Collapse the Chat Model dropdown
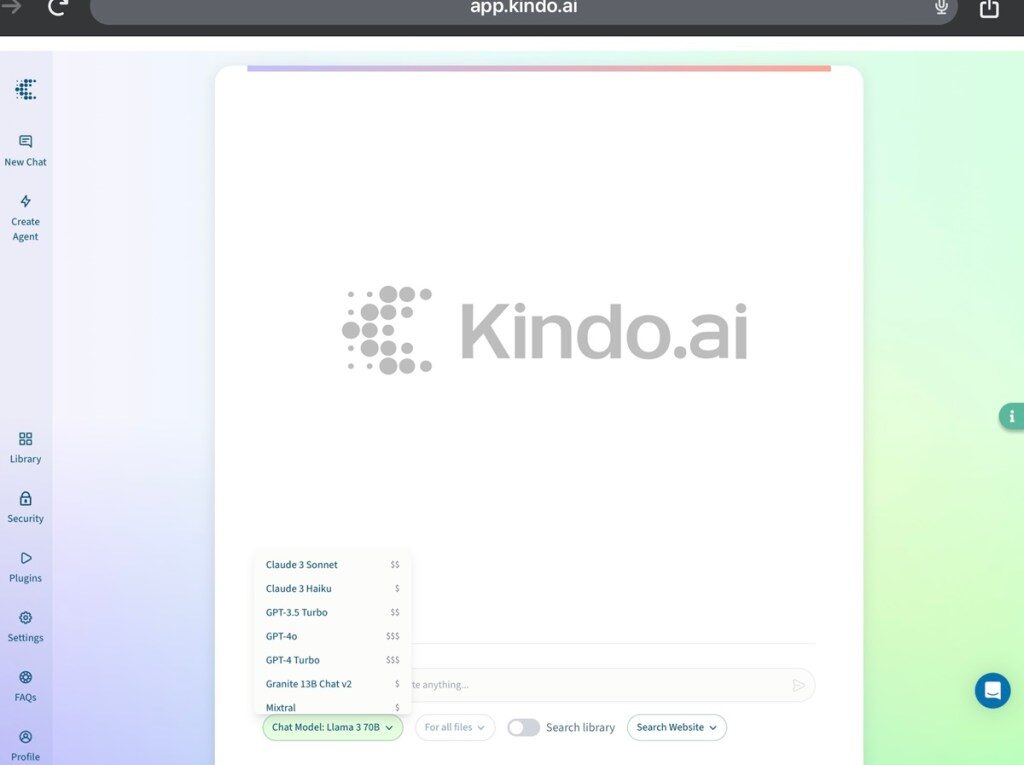 point(332,727)
